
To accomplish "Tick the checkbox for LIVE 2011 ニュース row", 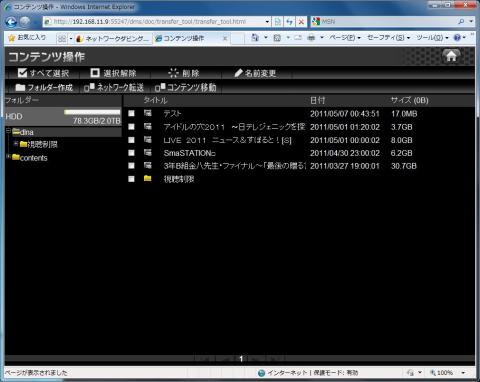I will pos(131,140).
